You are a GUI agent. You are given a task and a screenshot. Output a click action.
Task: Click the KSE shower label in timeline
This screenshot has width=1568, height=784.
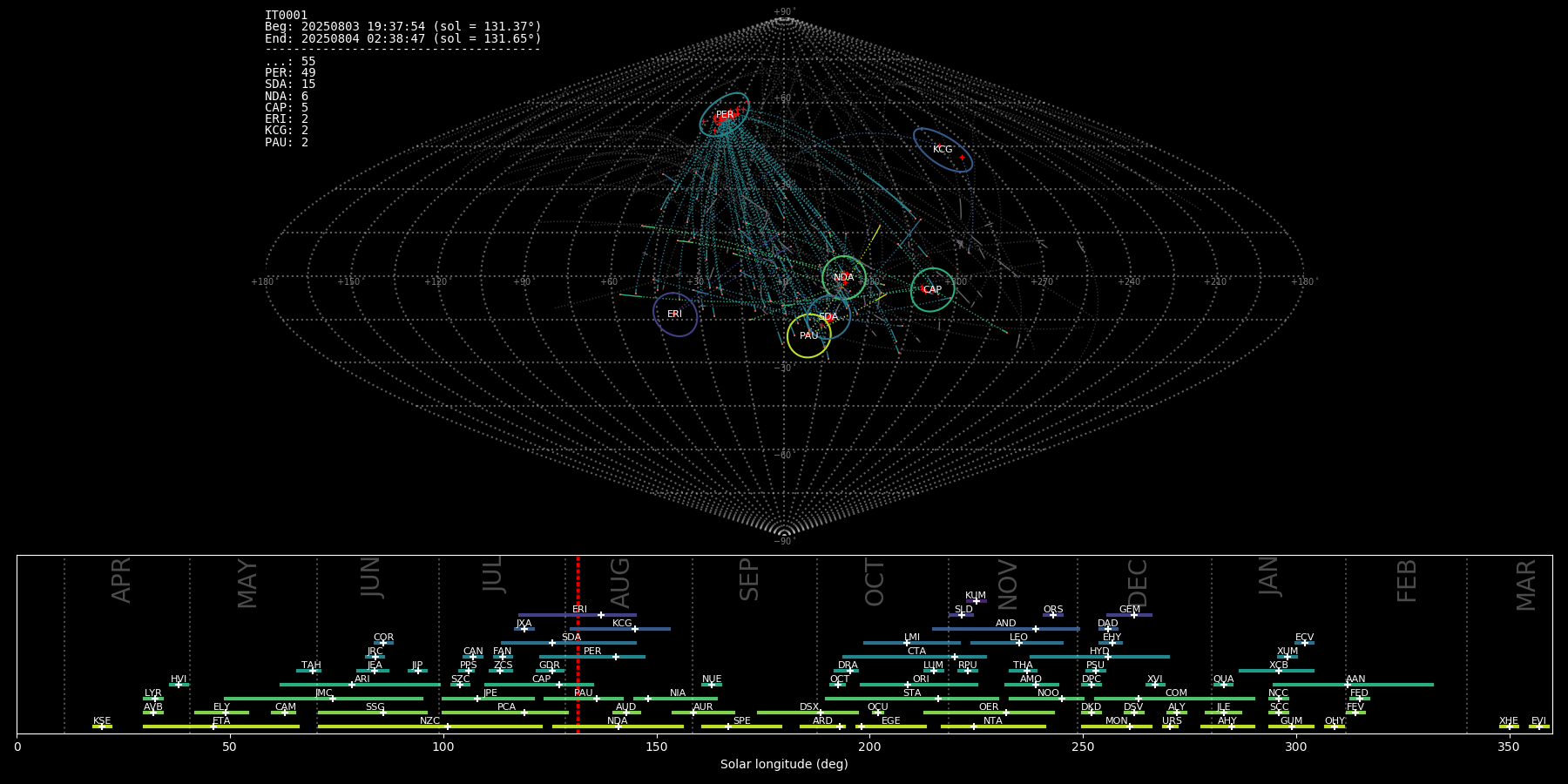pos(102,721)
